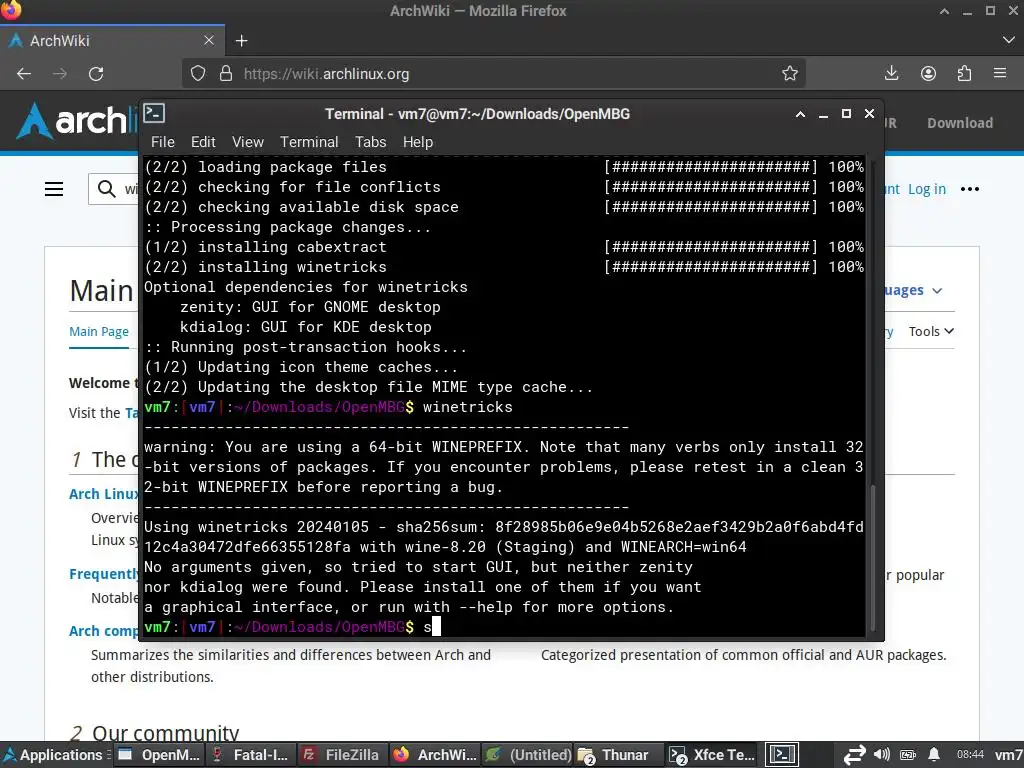1024x768 pixels.
Task: Click Firefox back navigation arrow
Action: [x=24, y=74]
